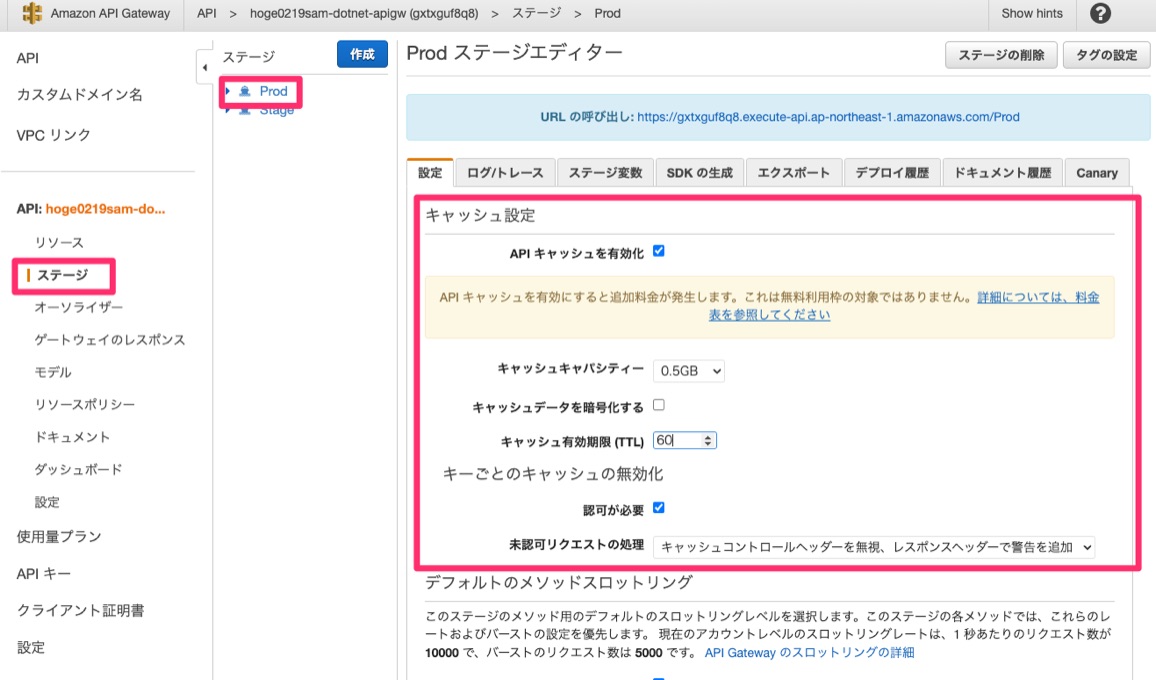
Task: Enable キャッシュデータを暗号化する checkbox
Action: [x=658, y=405]
